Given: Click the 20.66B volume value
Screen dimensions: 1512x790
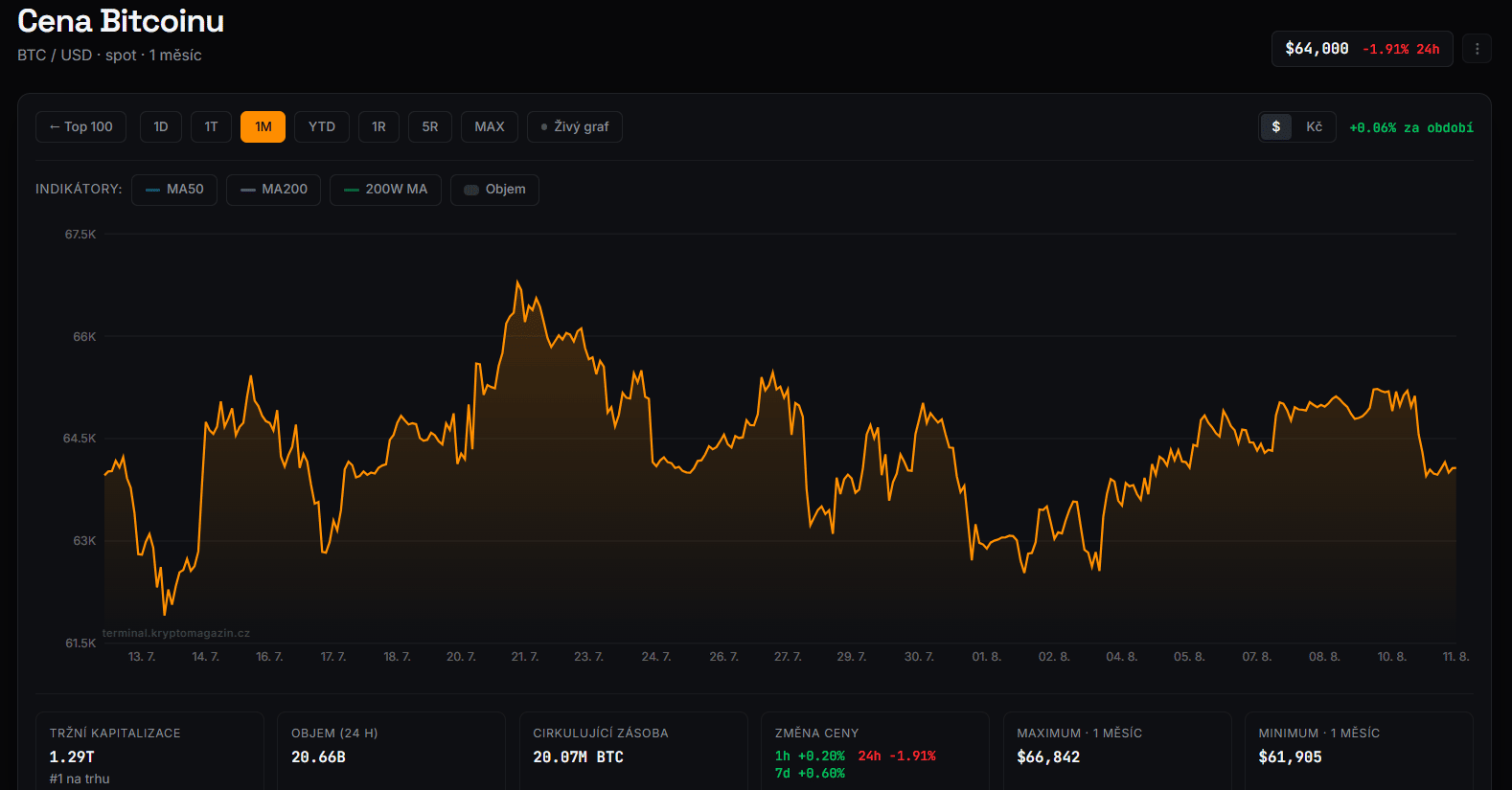Looking at the screenshot, I should click(x=318, y=756).
